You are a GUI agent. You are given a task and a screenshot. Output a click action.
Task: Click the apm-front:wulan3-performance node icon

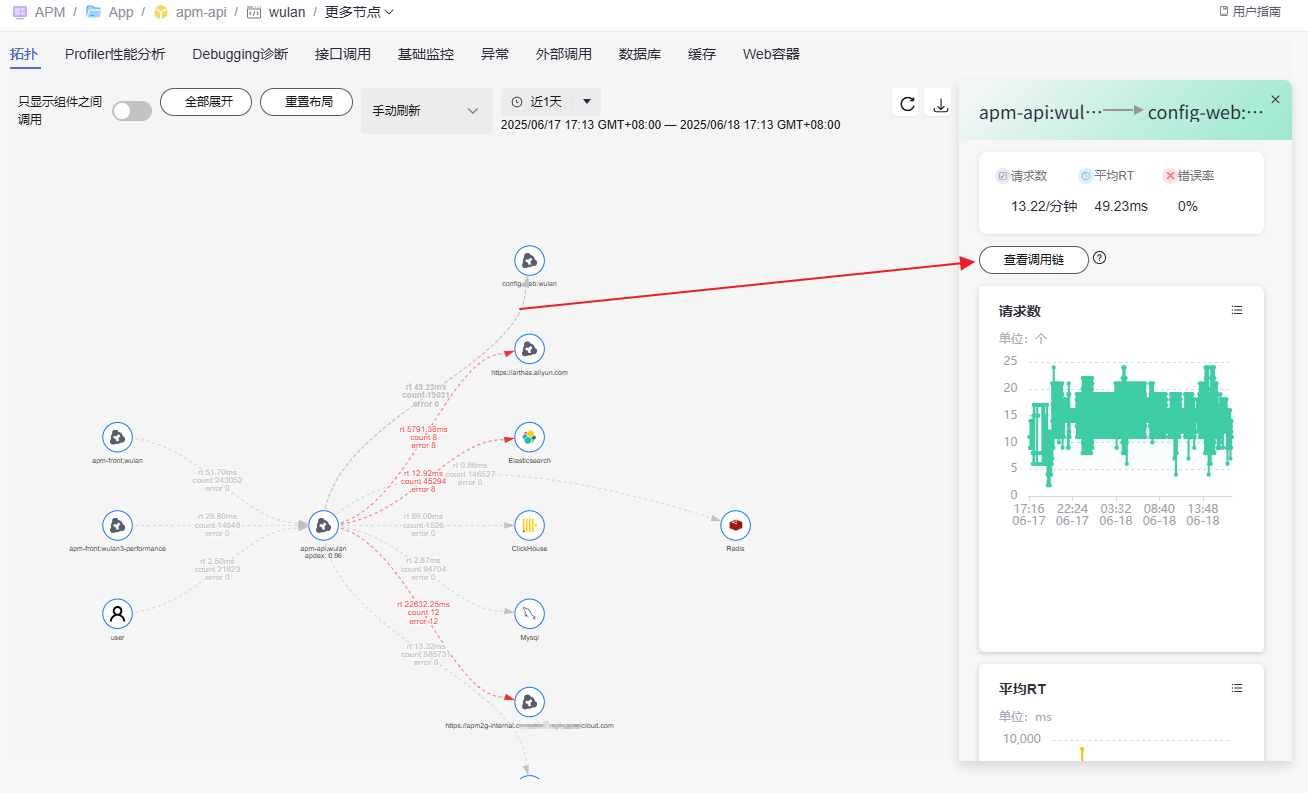(118, 525)
